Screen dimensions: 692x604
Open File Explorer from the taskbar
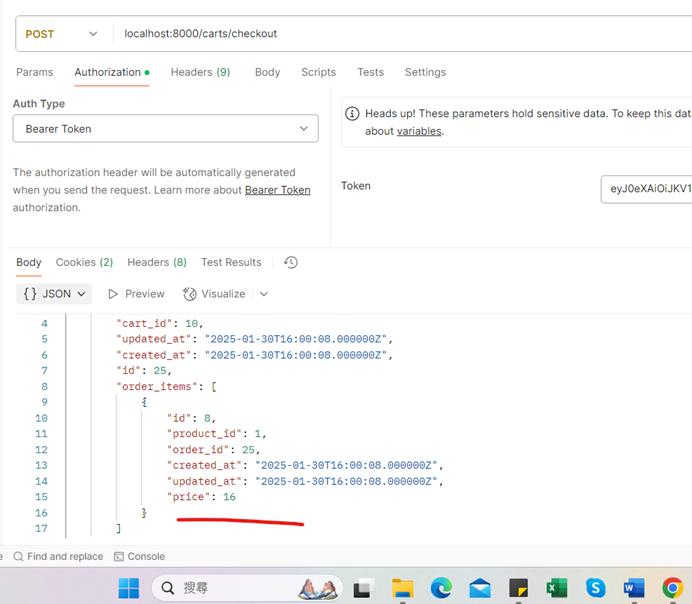click(402, 588)
